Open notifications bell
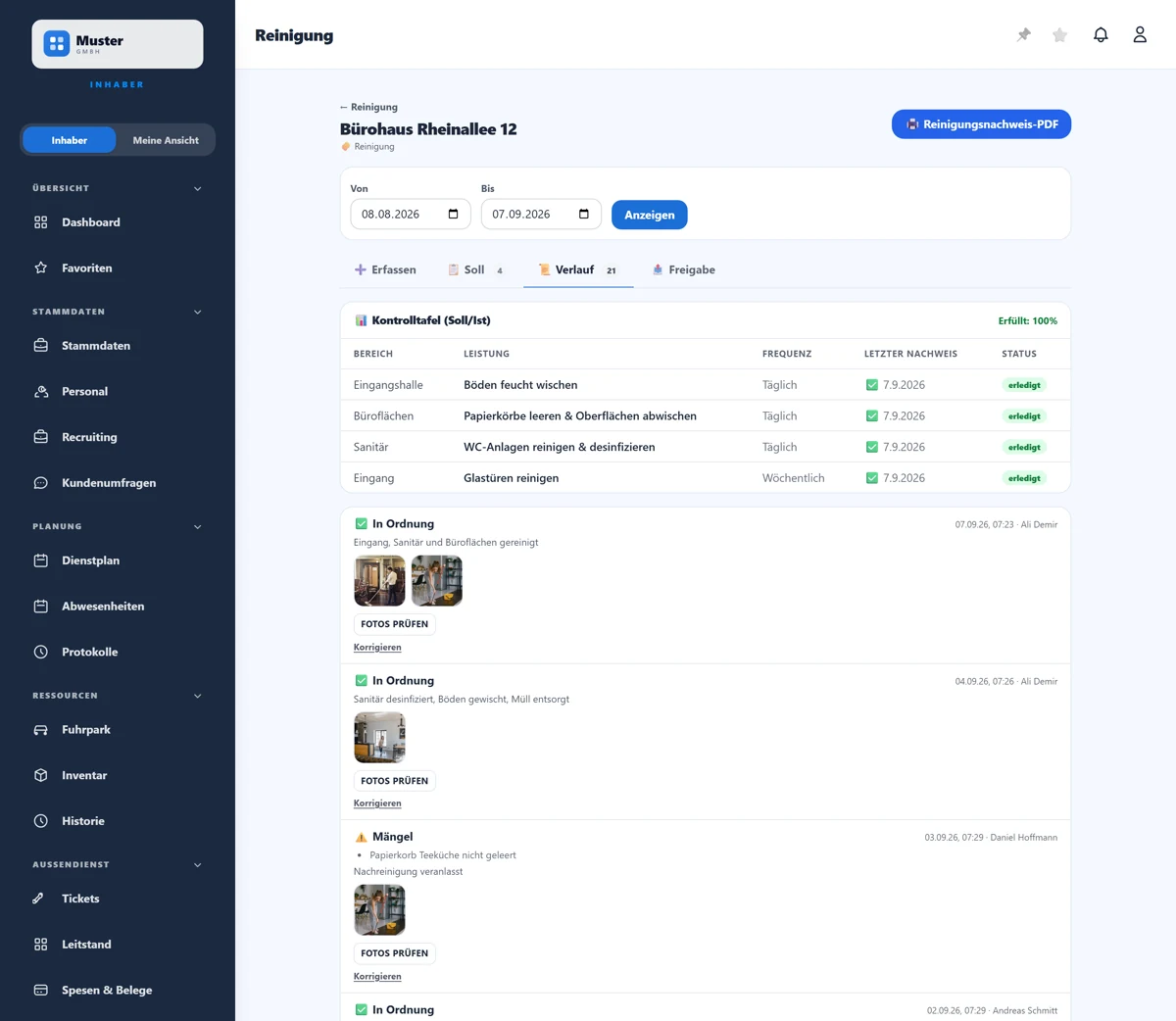 coord(1101,35)
